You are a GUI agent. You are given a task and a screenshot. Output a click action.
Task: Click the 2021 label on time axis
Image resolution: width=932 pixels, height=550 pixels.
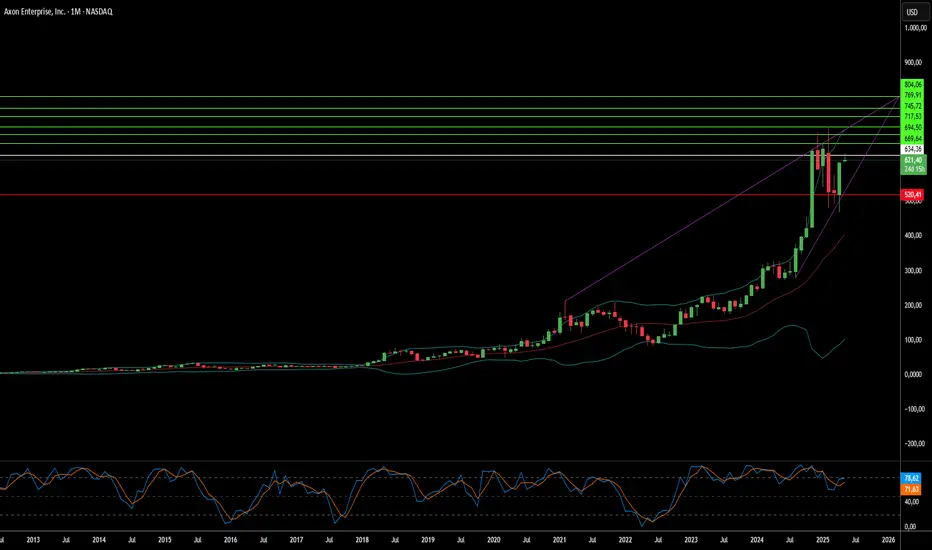[559, 540]
